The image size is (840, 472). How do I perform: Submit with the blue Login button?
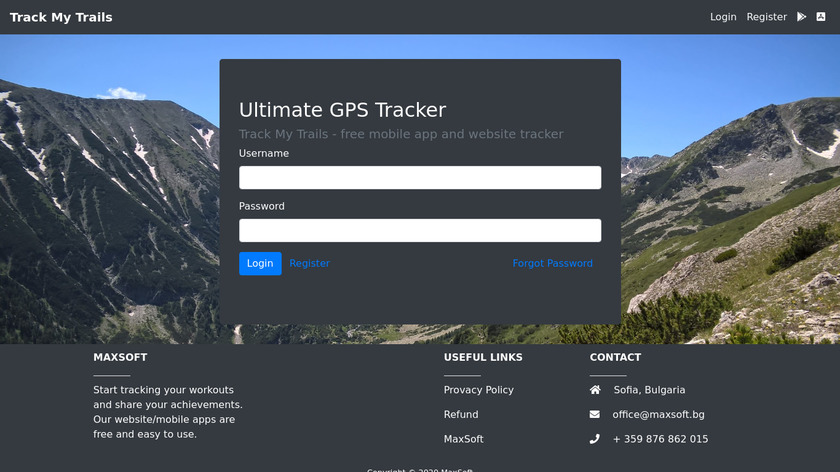tap(260, 264)
